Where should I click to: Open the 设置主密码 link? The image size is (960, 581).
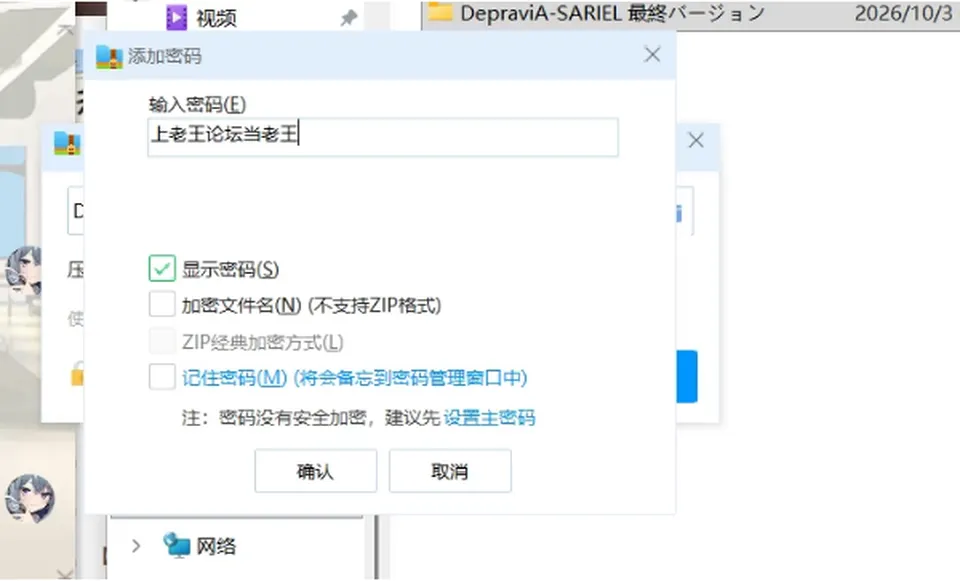point(489,418)
